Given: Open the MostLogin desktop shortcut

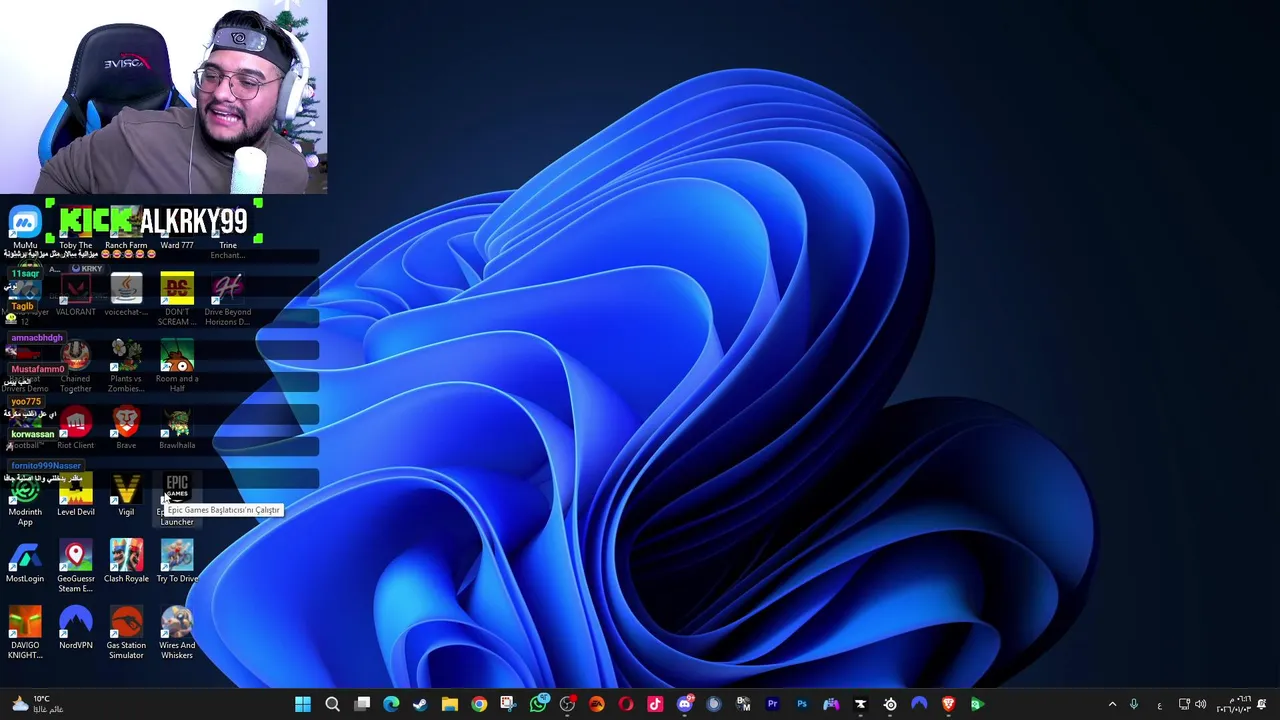Looking at the screenshot, I should (x=25, y=562).
